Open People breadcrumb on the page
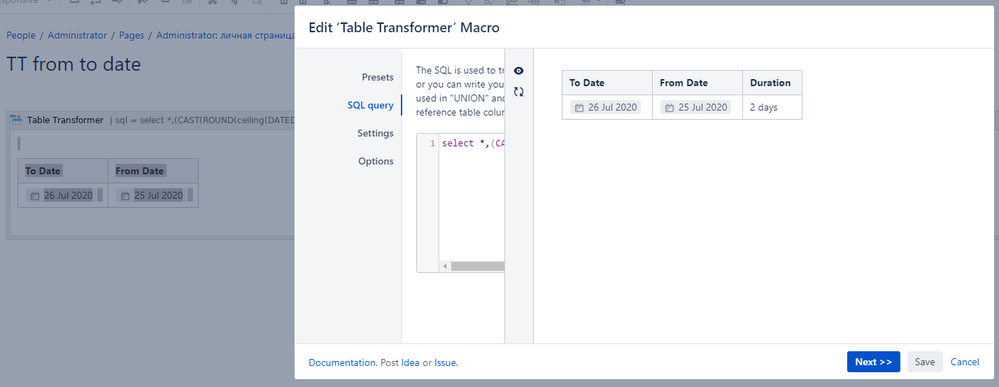 tap(22, 36)
